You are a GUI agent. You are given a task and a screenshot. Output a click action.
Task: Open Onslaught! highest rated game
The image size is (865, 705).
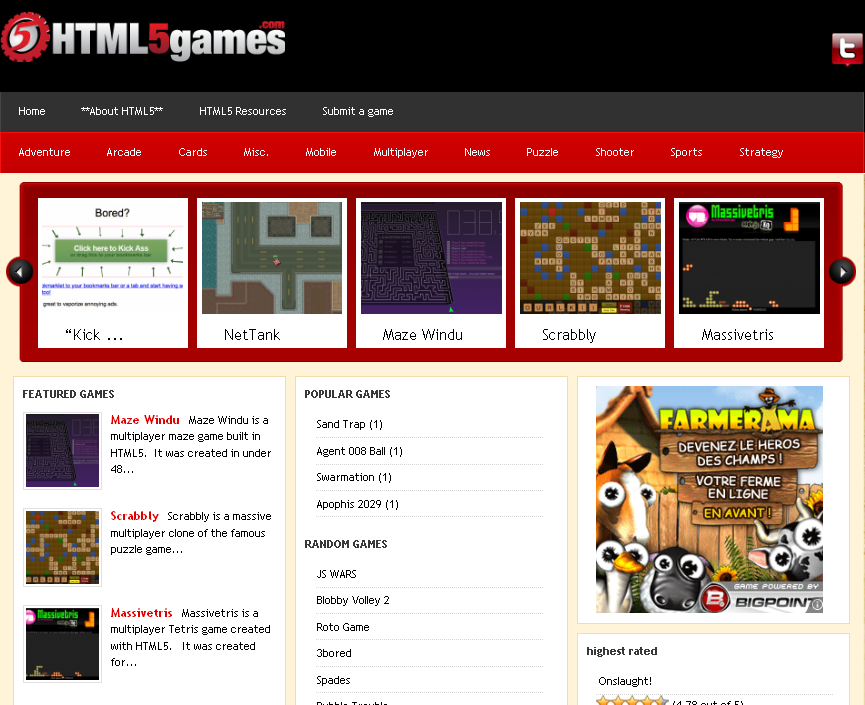625,681
